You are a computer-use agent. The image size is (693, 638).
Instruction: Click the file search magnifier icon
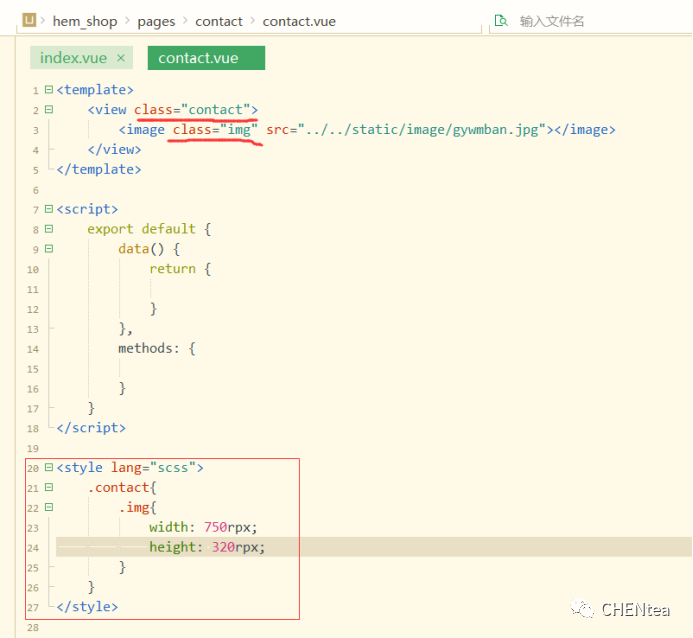(x=501, y=20)
